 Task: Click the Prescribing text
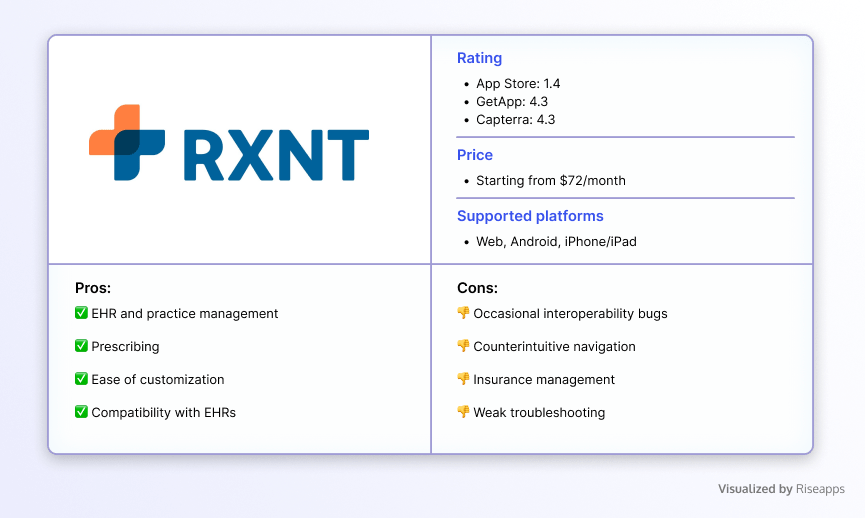125,347
